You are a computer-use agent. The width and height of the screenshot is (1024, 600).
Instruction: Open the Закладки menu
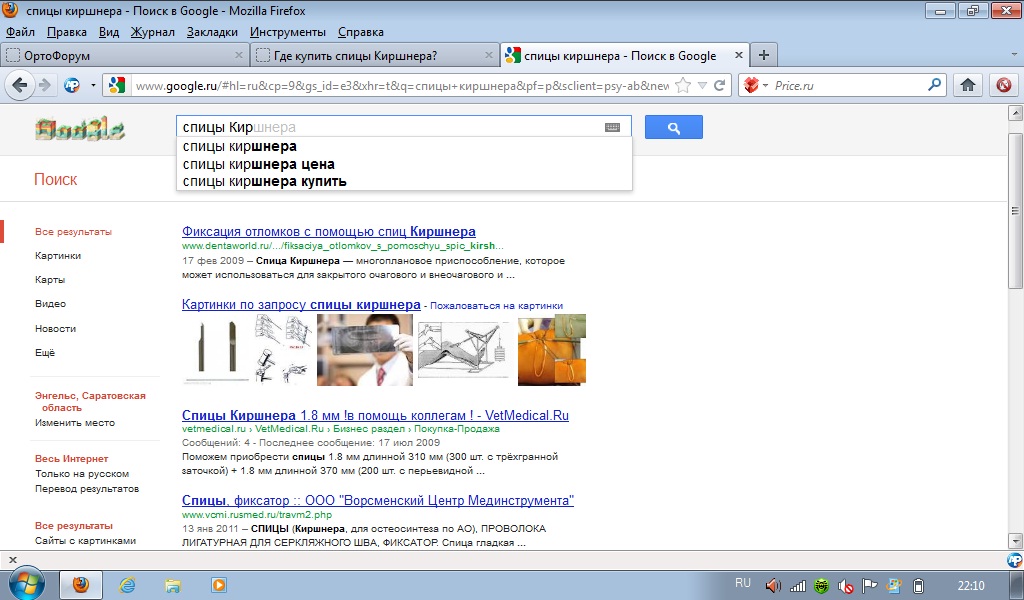(x=212, y=32)
